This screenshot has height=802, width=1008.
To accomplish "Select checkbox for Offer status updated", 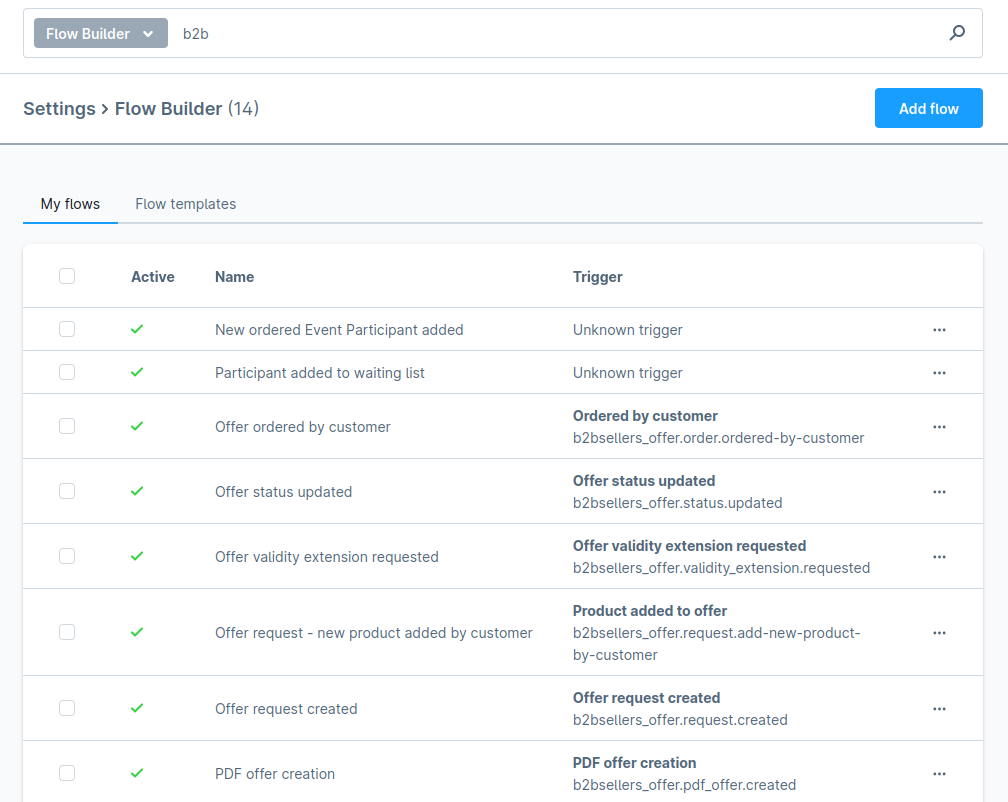I will coord(67,491).
